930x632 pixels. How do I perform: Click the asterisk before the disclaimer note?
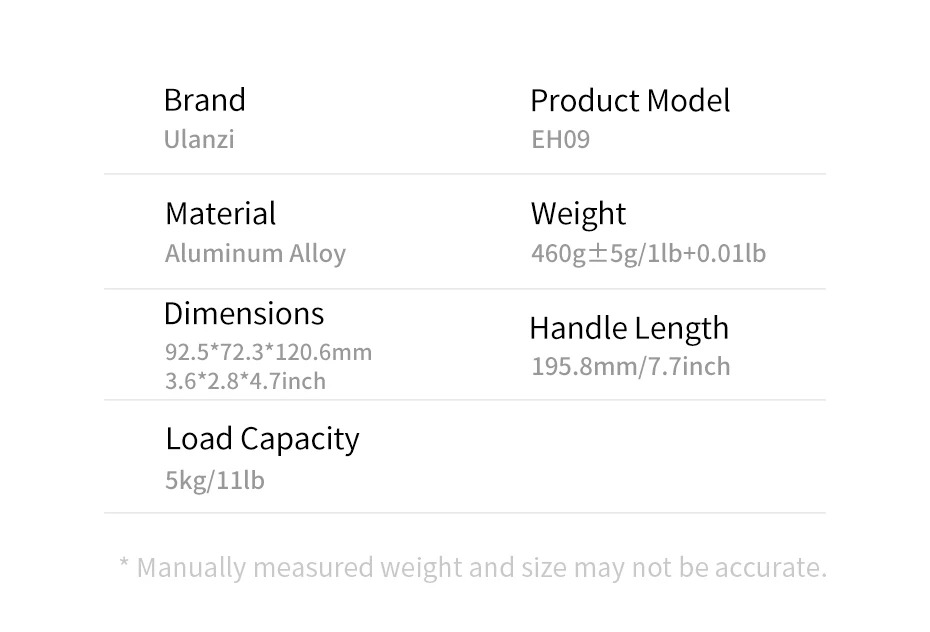(x=124, y=567)
